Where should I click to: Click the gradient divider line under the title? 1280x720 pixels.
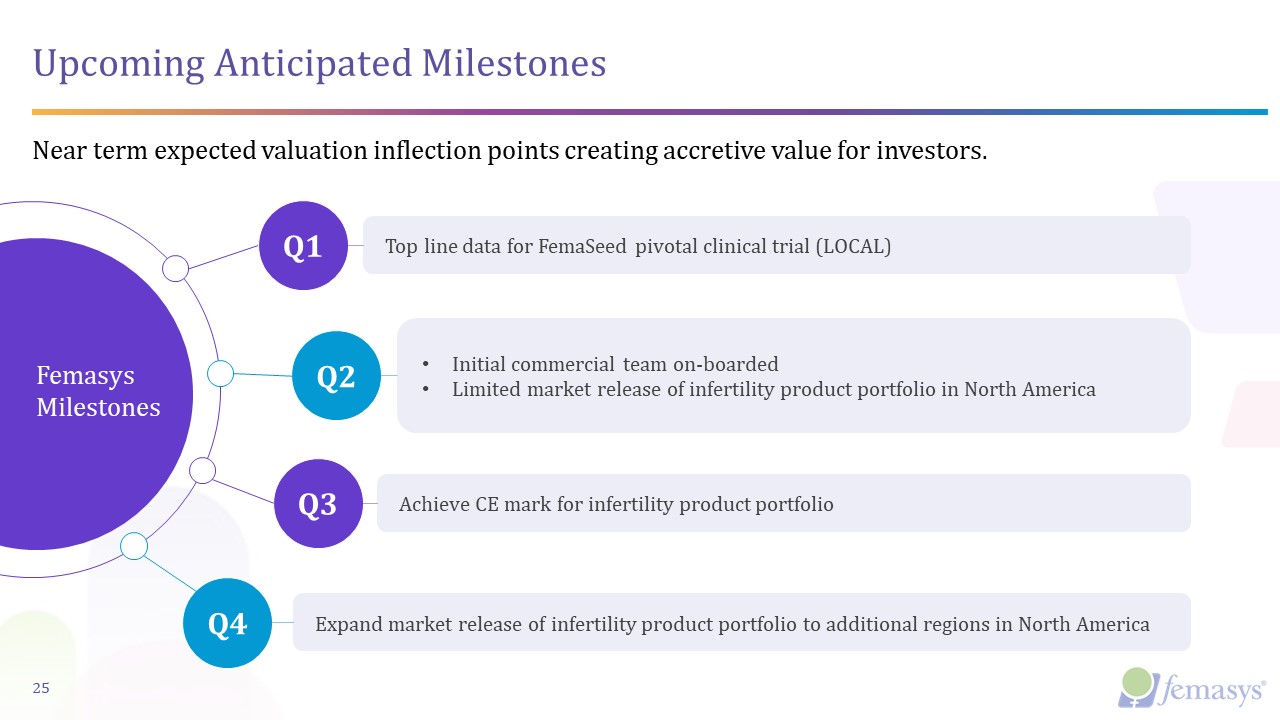[650, 111]
